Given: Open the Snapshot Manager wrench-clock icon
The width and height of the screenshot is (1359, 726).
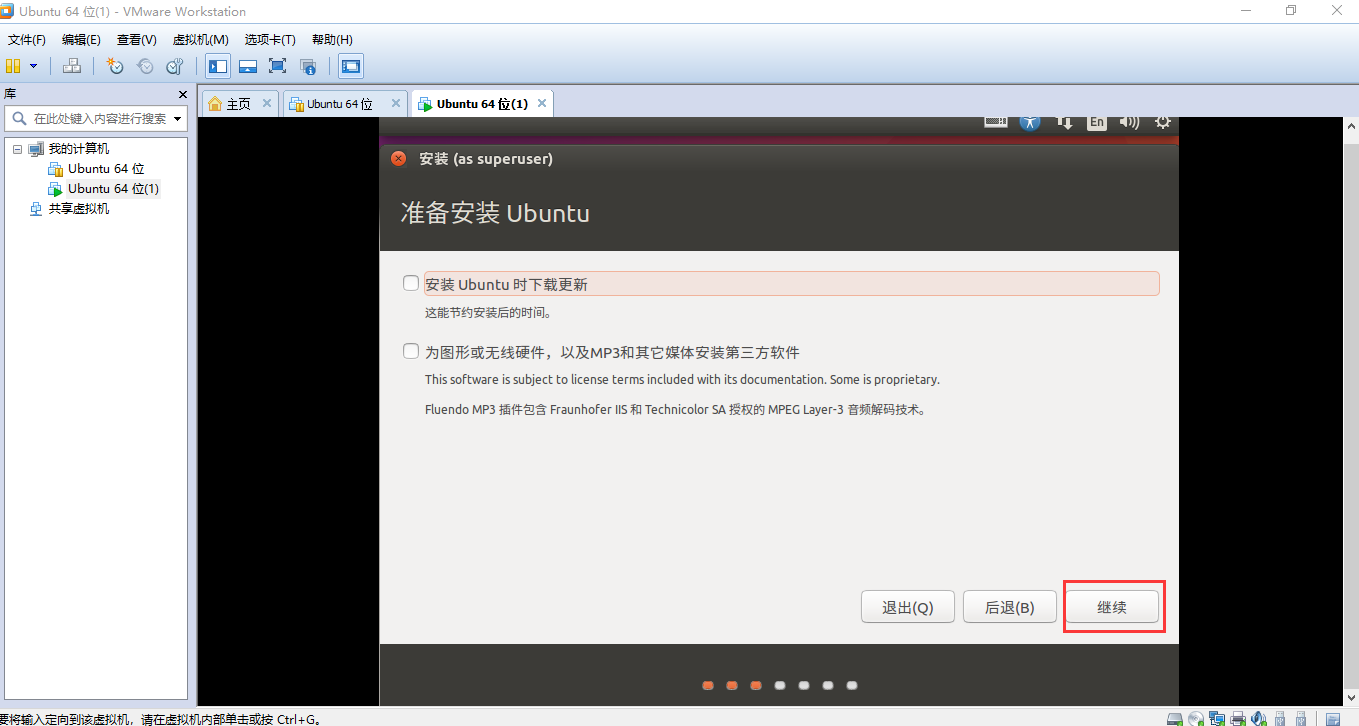Looking at the screenshot, I should pos(175,66).
